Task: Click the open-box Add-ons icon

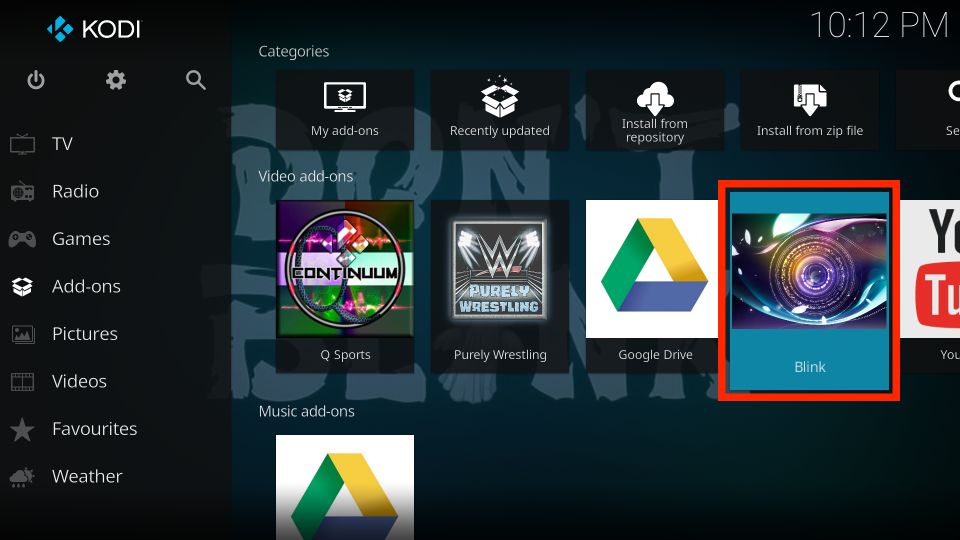Action: click(23, 287)
